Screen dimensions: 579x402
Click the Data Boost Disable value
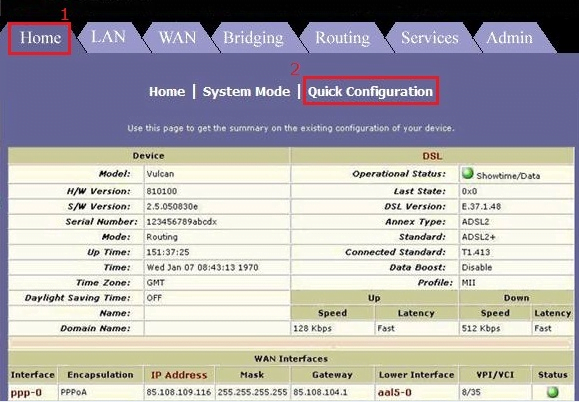(x=477, y=267)
